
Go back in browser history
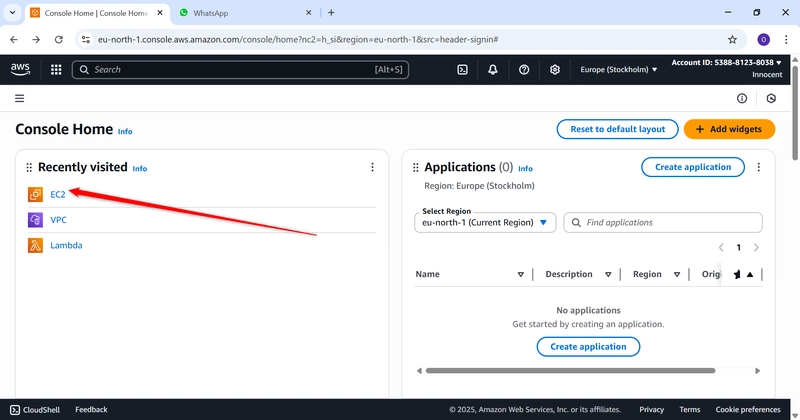[14, 39]
